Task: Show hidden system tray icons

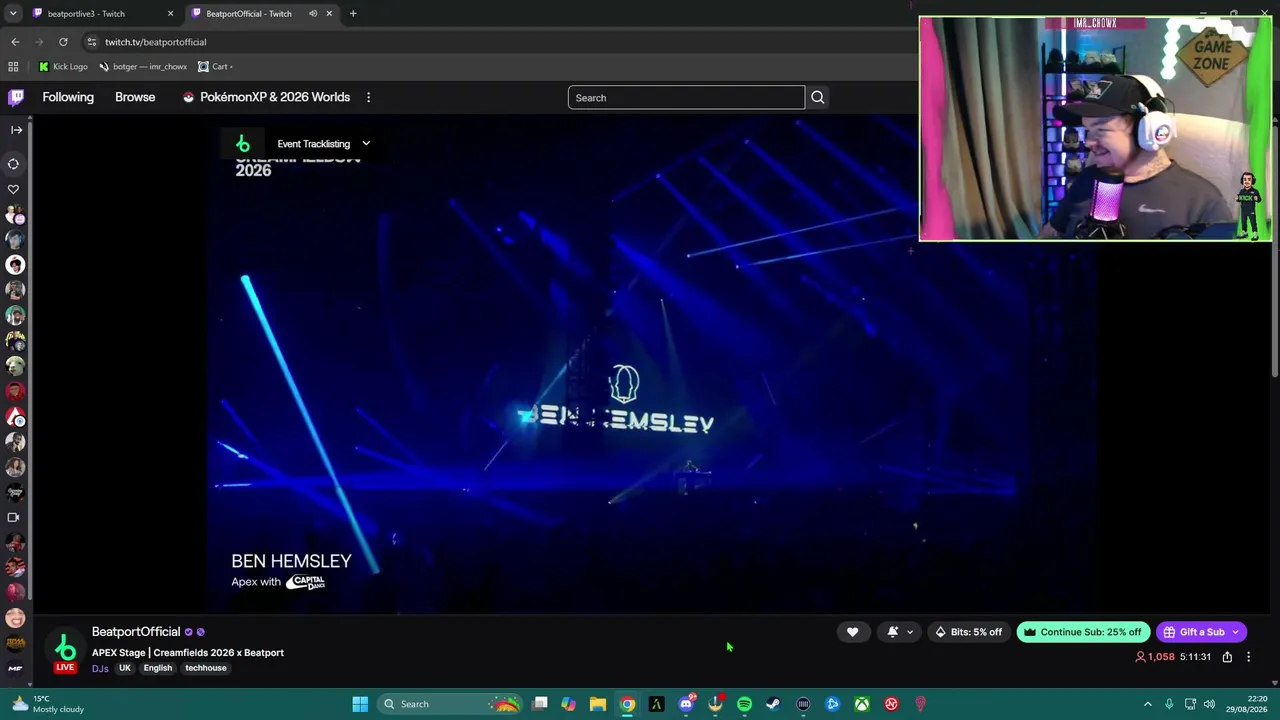Action: tap(1147, 704)
